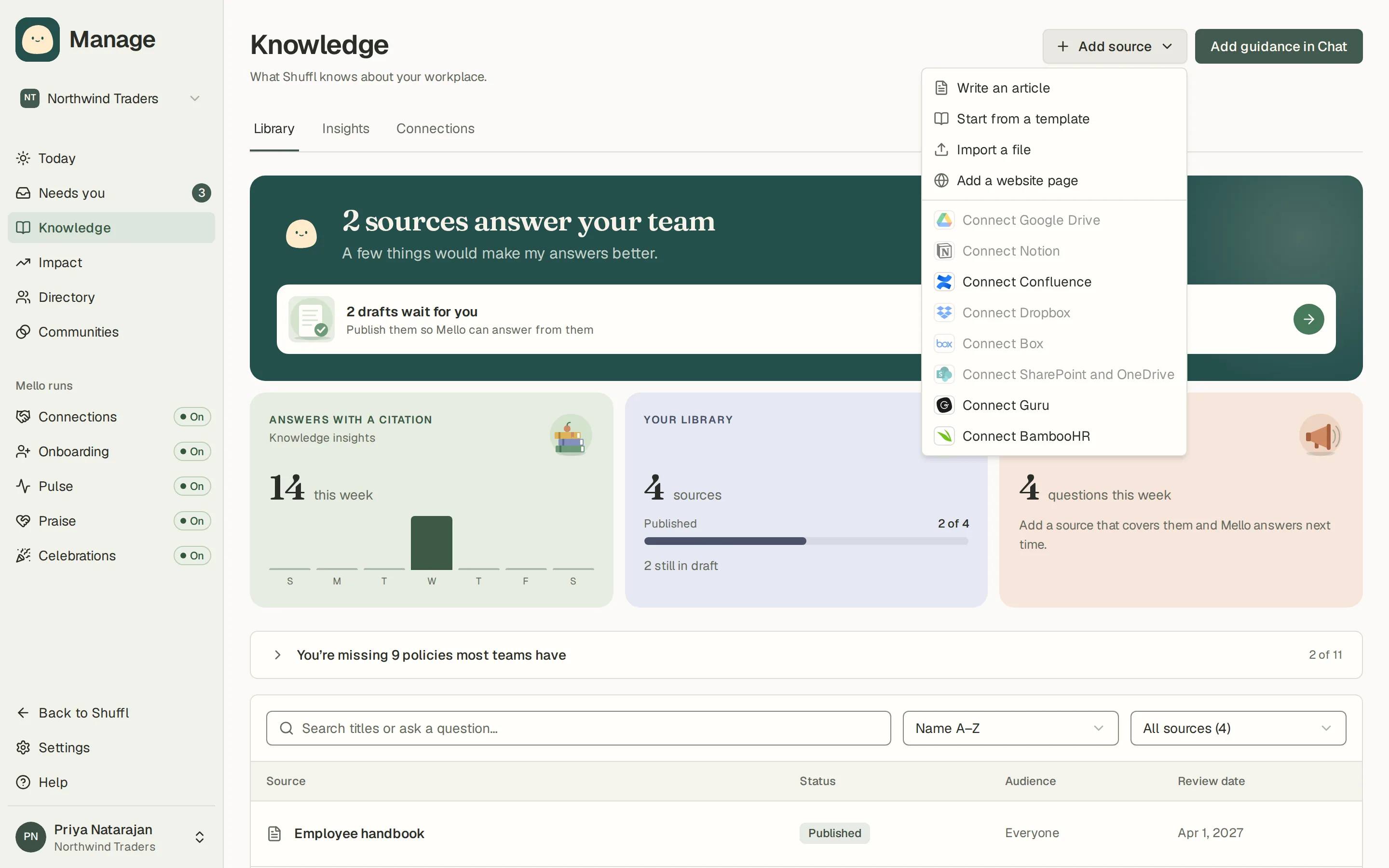Viewport: 1389px width, 868px height.
Task: Switch to the Insights tab
Action: coord(345,129)
